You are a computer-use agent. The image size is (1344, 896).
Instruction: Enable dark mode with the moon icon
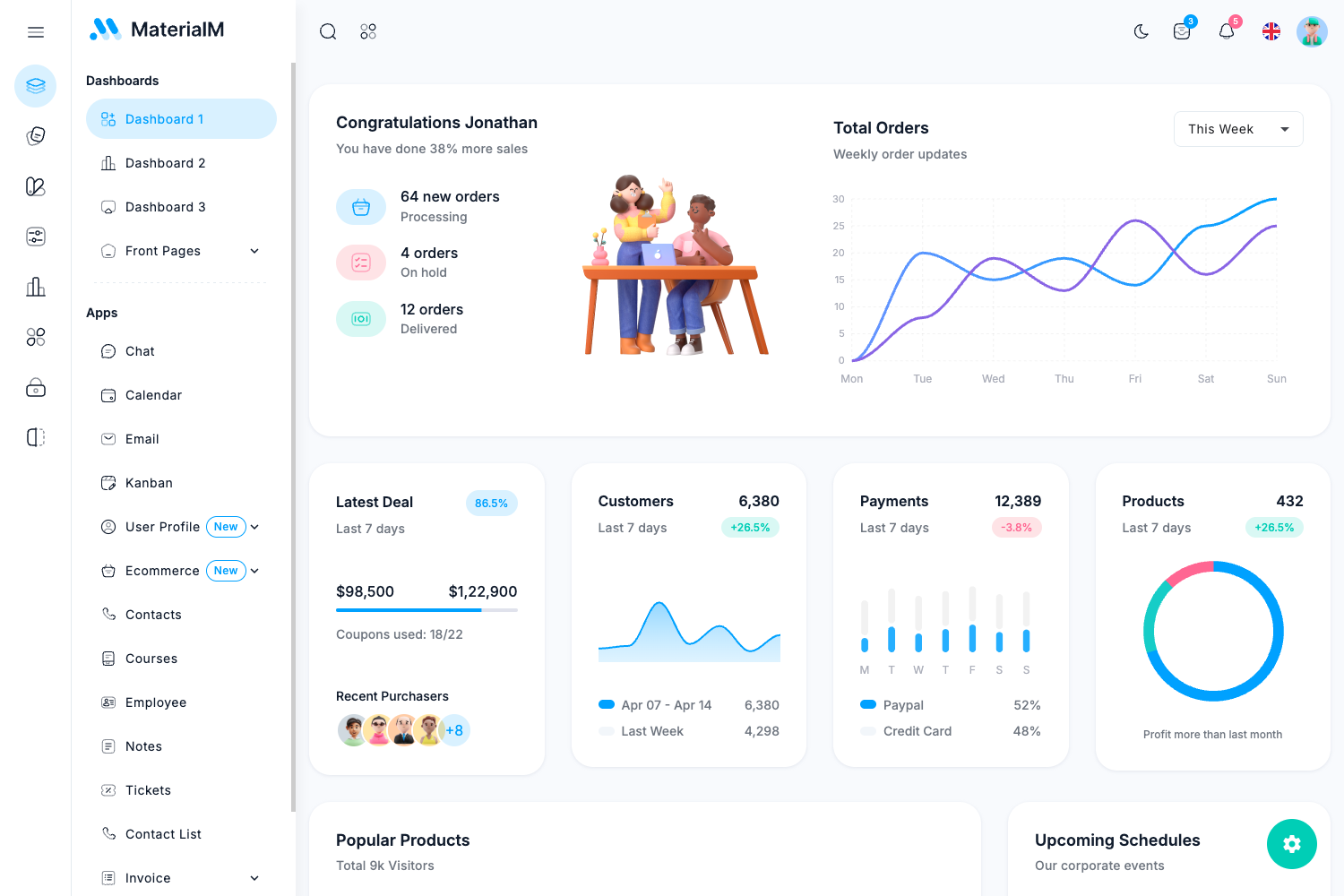coord(1140,30)
